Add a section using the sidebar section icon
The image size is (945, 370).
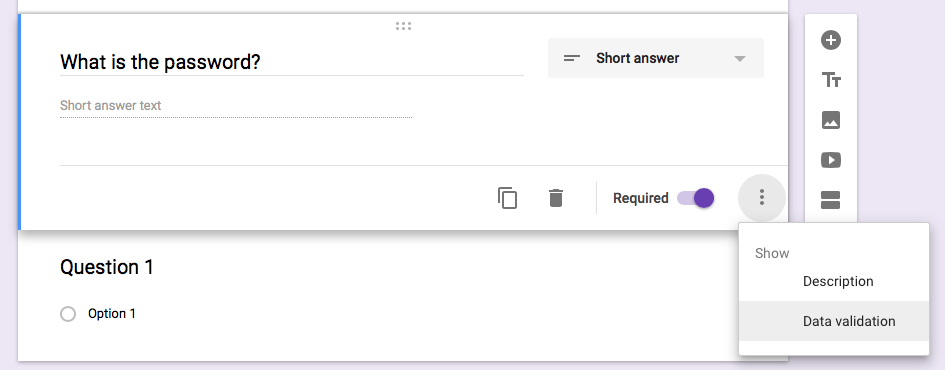[x=830, y=199]
